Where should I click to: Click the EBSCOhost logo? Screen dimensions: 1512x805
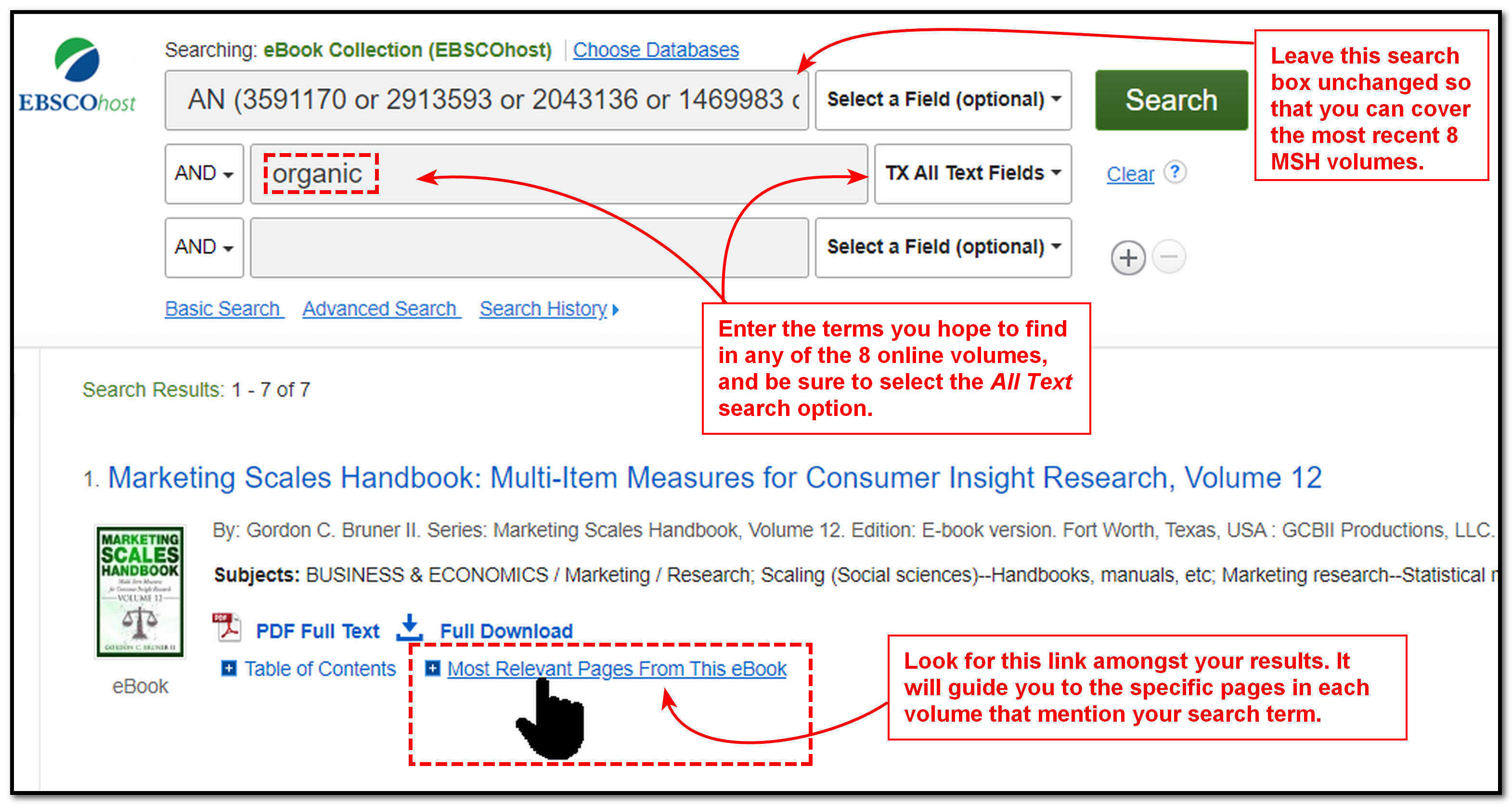coord(77,75)
